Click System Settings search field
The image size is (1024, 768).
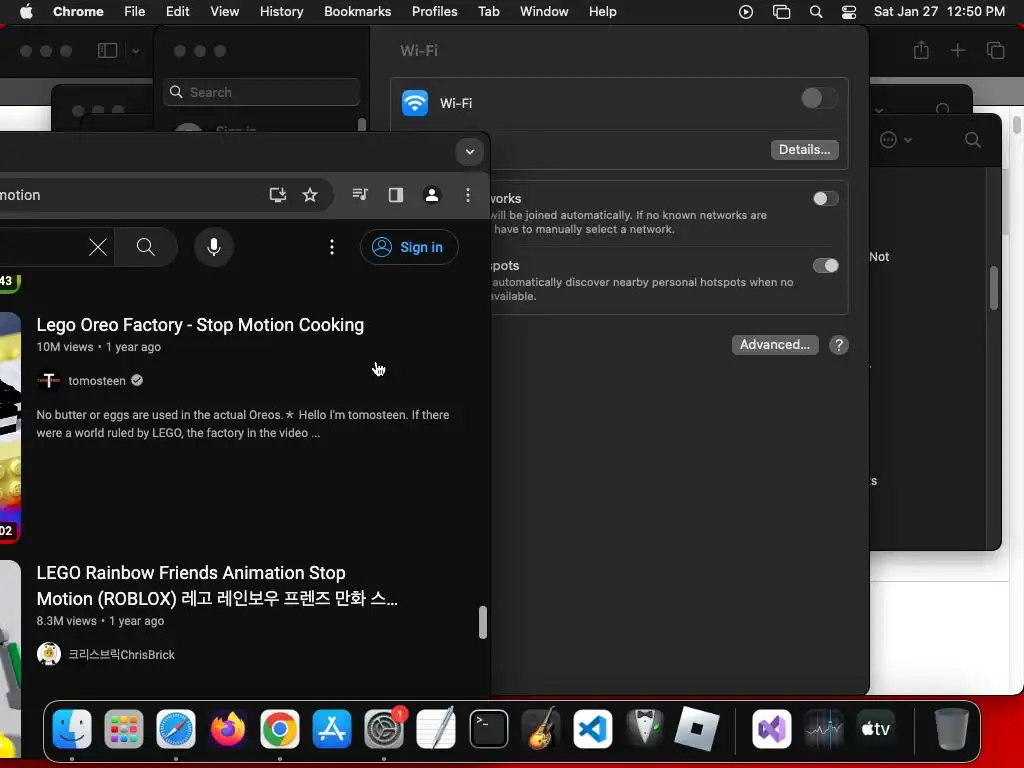[x=261, y=92]
